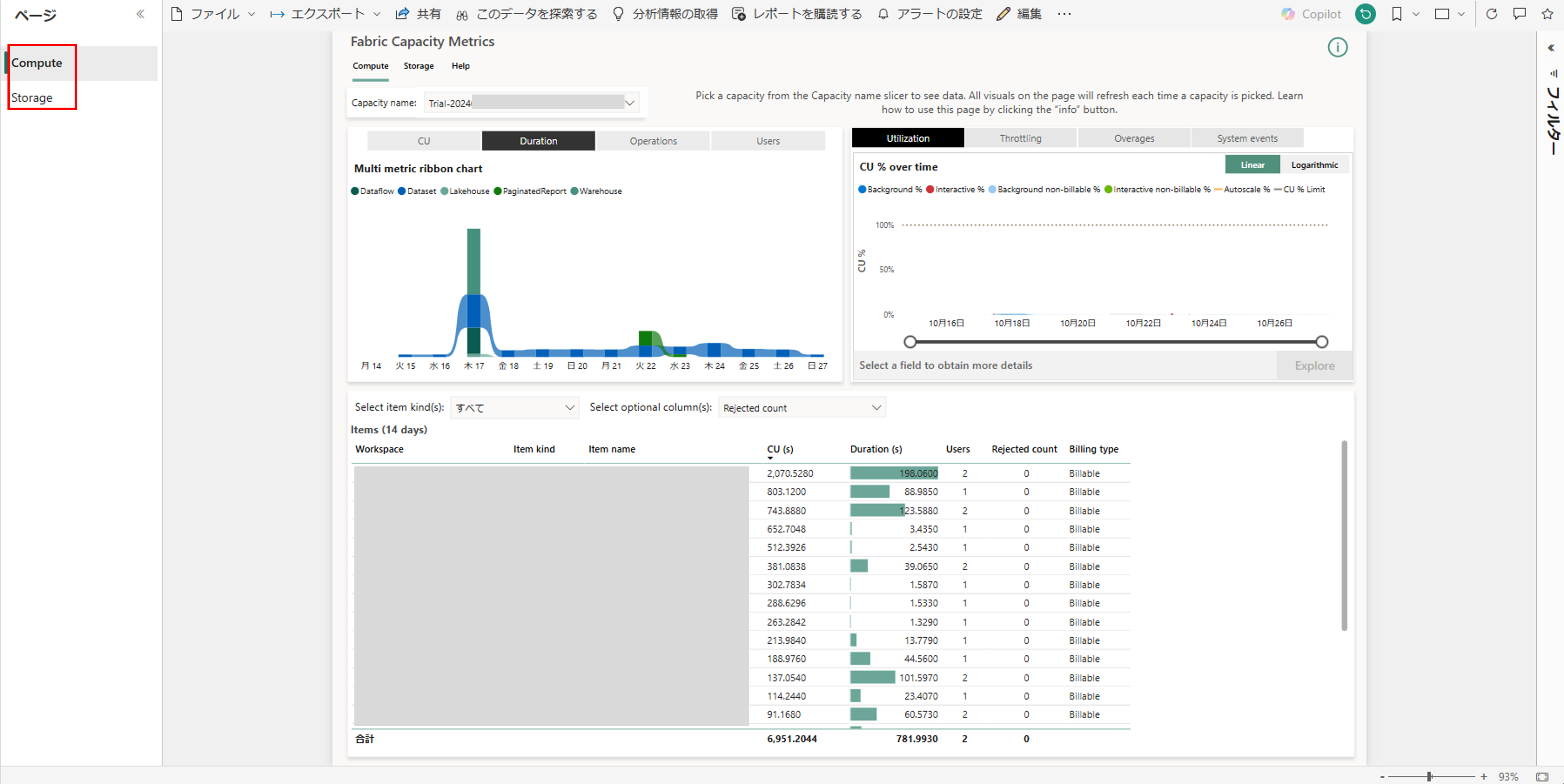
Task: Switch chart scale to Logarithmic
Action: [x=1314, y=164]
